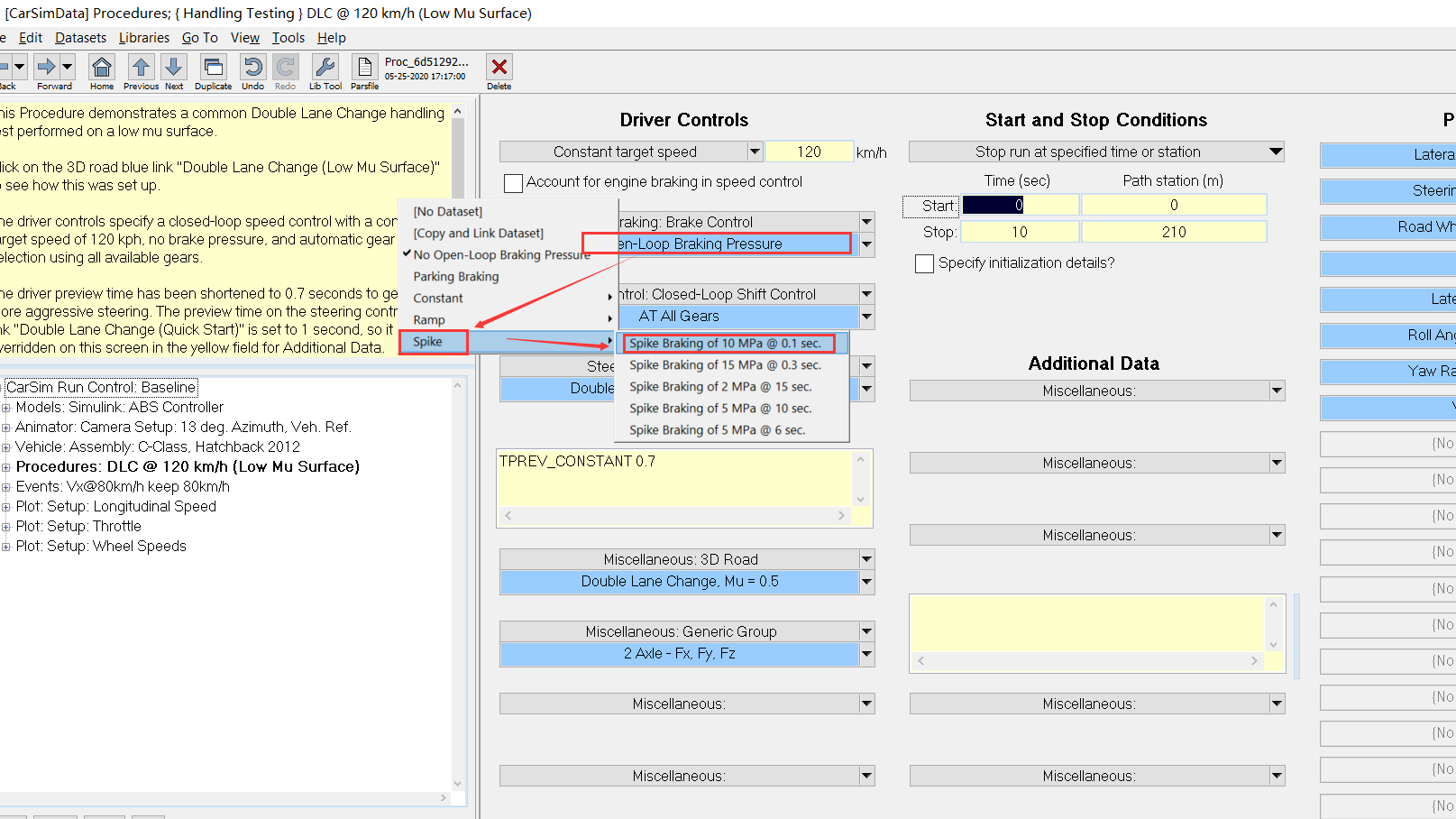Select Procedures: DLC @ 120 km/h tree item
The height and width of the screenshot is (819, 1456).
point(188,466)
